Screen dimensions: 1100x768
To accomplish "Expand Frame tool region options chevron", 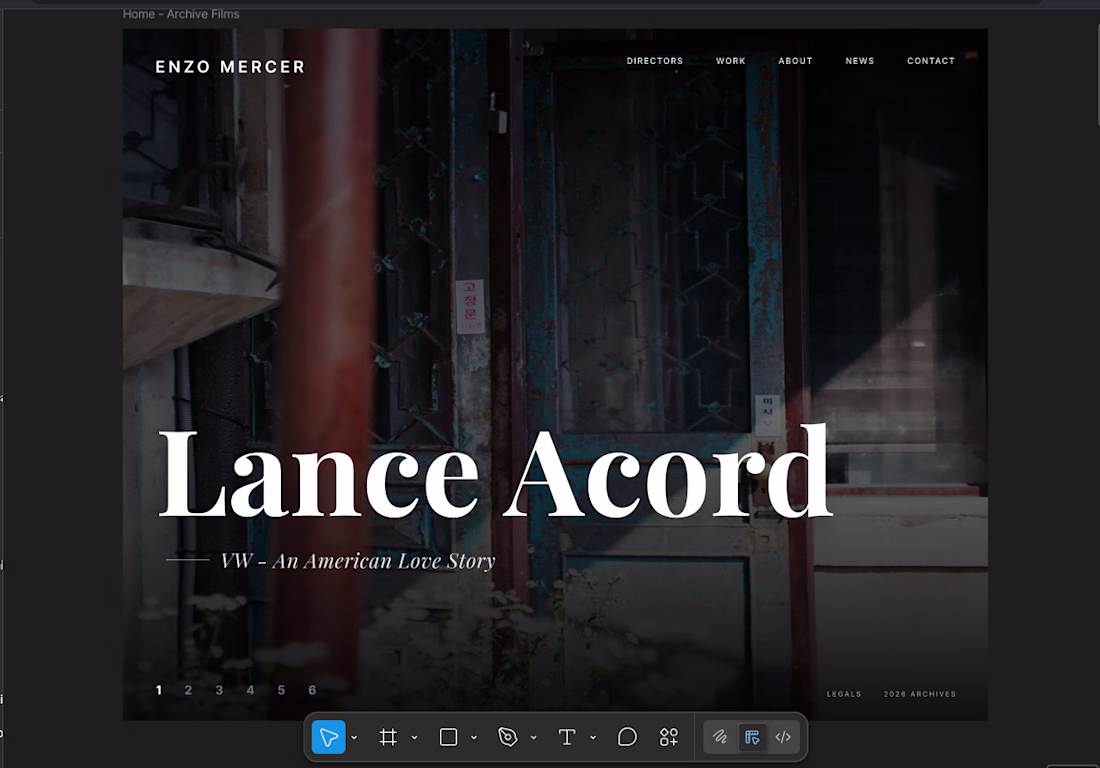I will pyautogui.click(x=415, y=738).
